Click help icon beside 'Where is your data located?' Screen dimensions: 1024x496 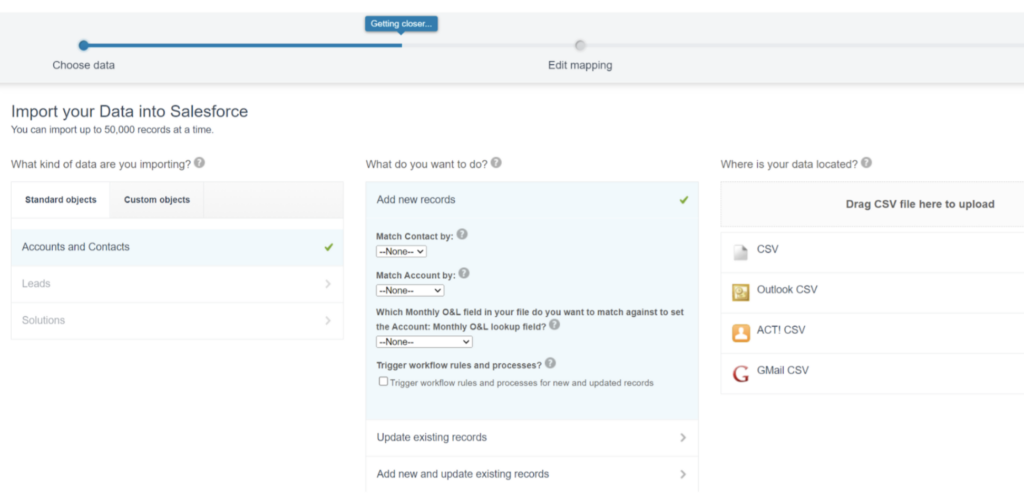[867, 163]
